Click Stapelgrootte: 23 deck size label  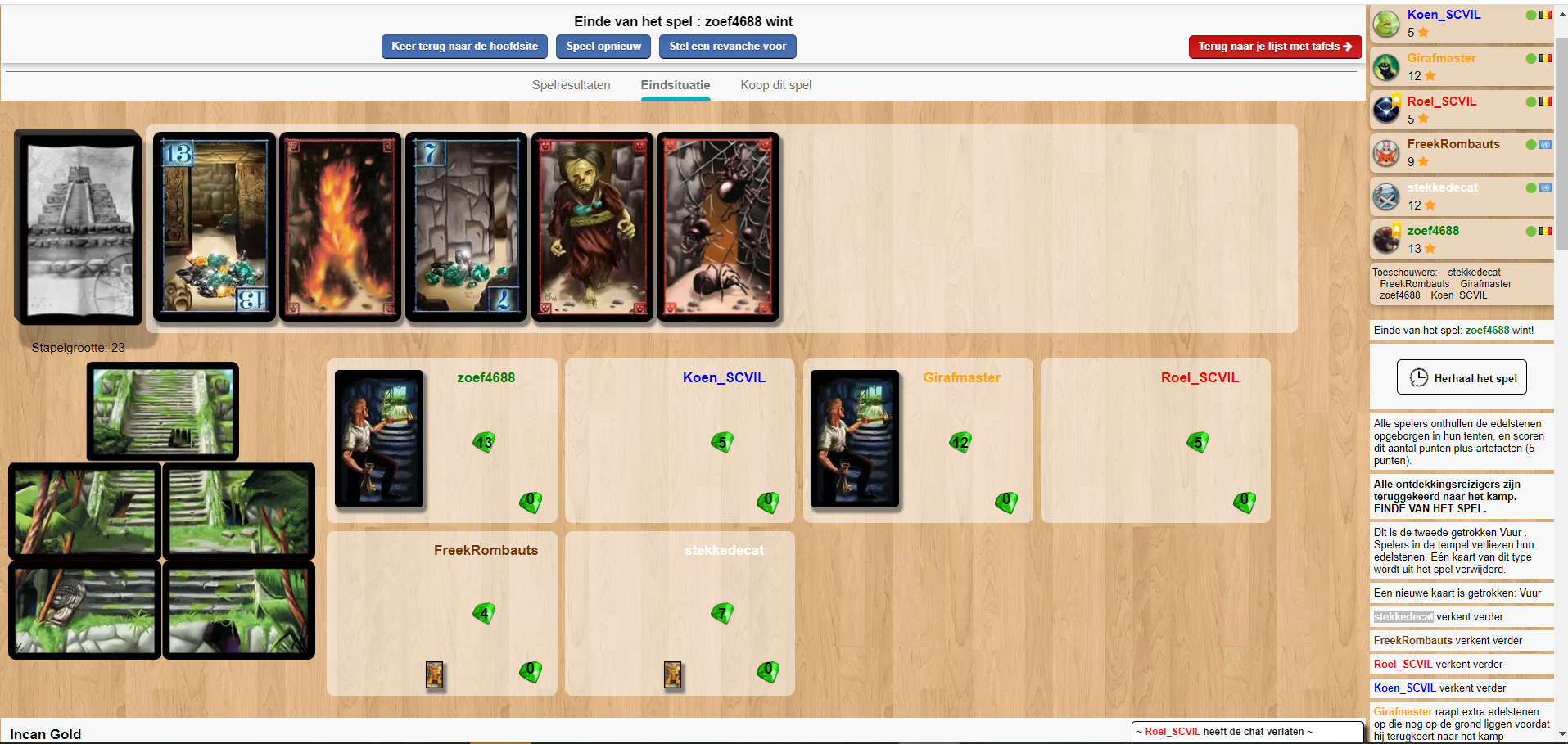click(78, 348)
